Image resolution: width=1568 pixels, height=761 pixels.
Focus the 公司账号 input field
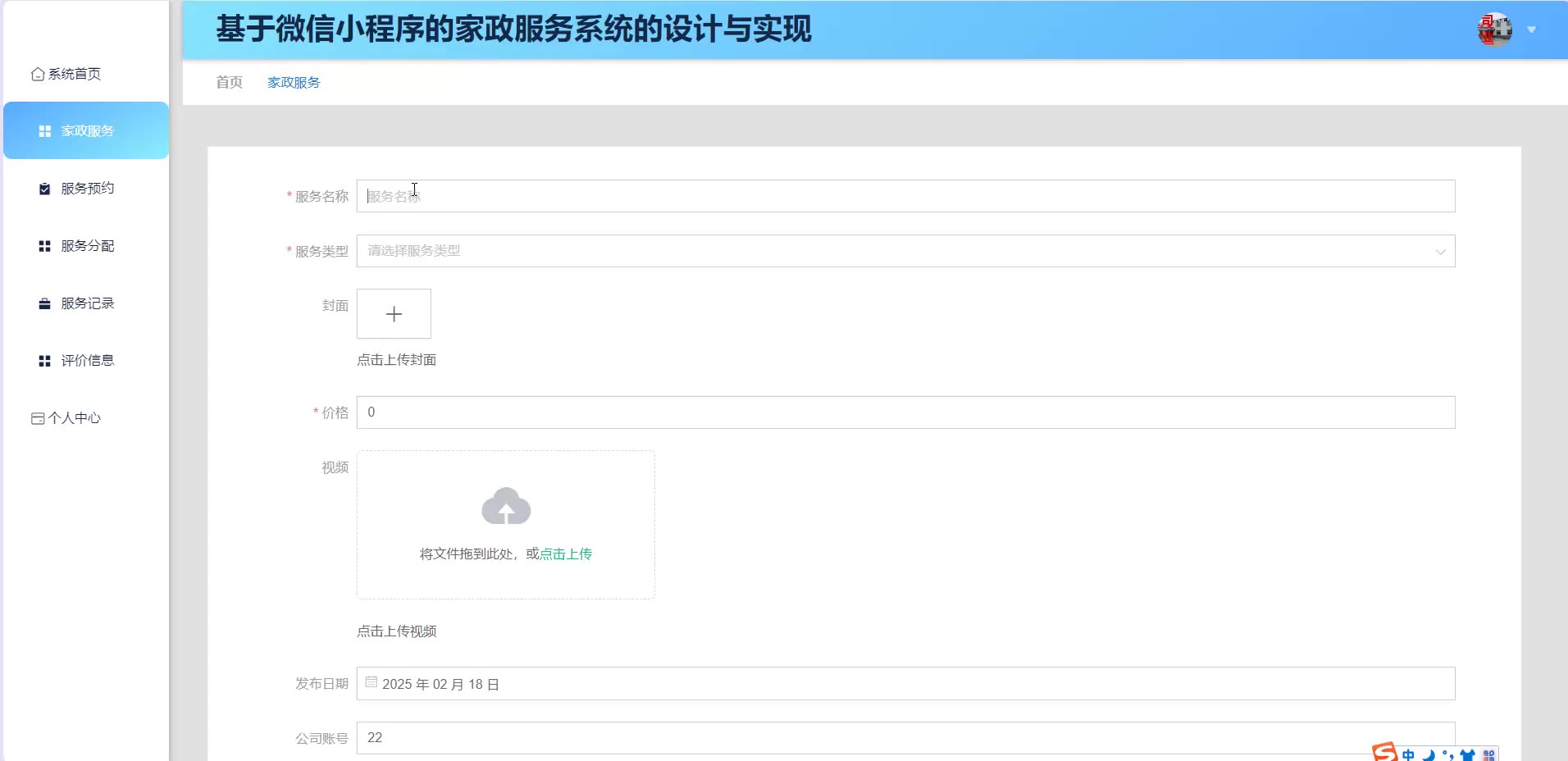(x=905, y=738)
